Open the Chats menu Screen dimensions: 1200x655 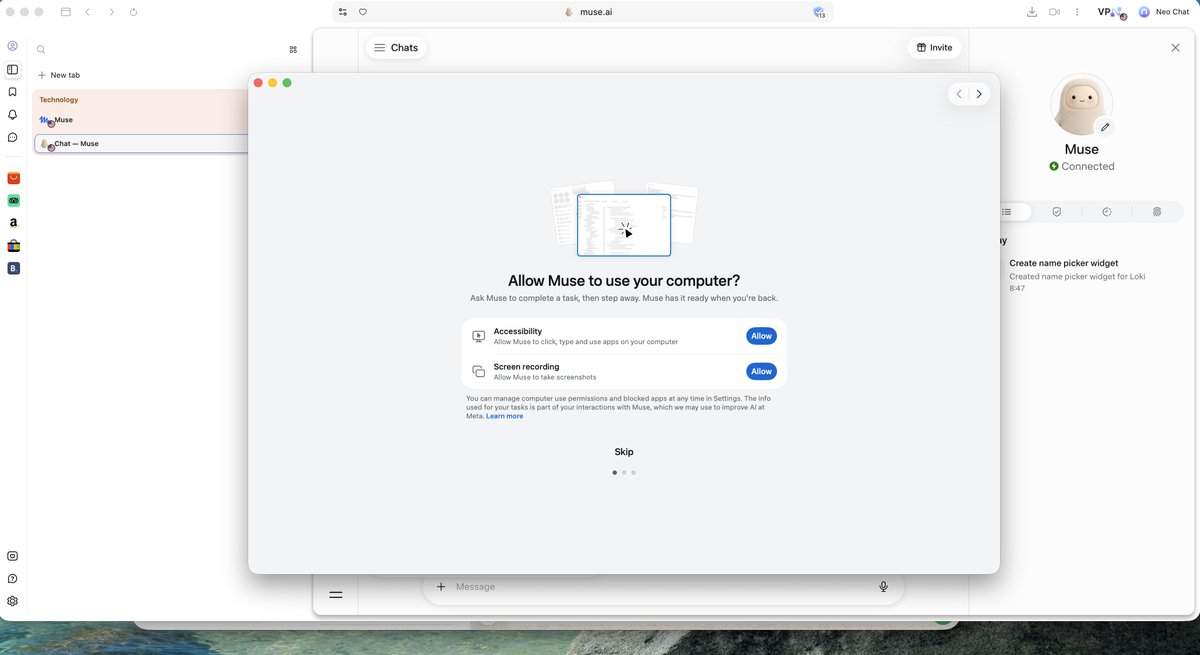pyautogui.click(x=396, y=47)
